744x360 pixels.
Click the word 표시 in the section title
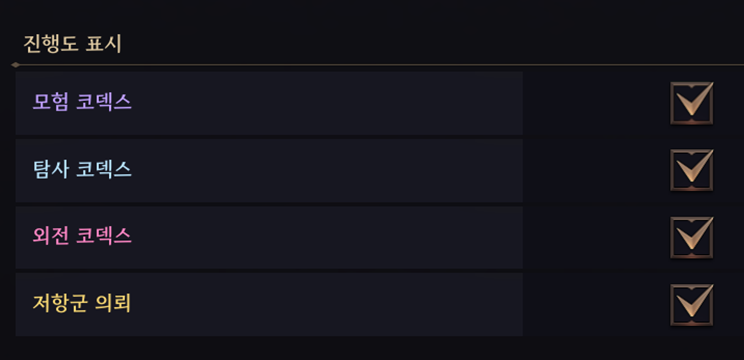pos(104,44)
